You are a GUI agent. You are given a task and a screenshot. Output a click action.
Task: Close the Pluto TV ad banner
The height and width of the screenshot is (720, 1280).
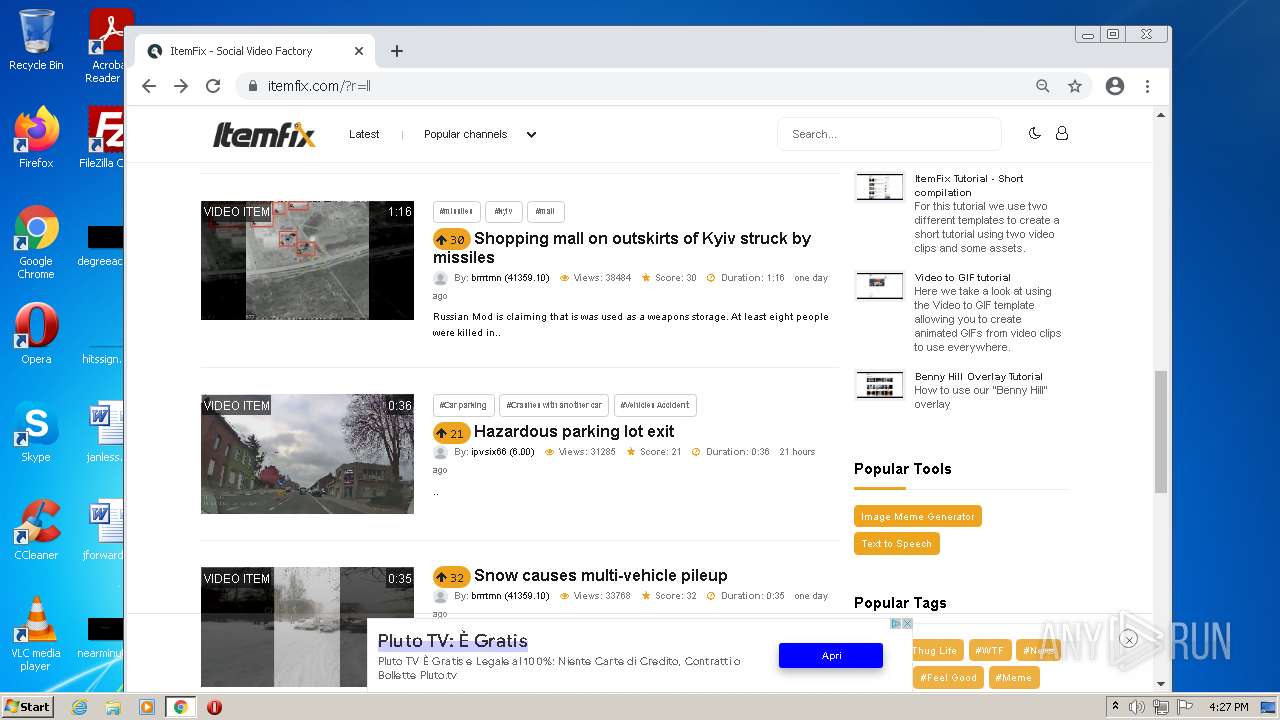coord(907,624)
